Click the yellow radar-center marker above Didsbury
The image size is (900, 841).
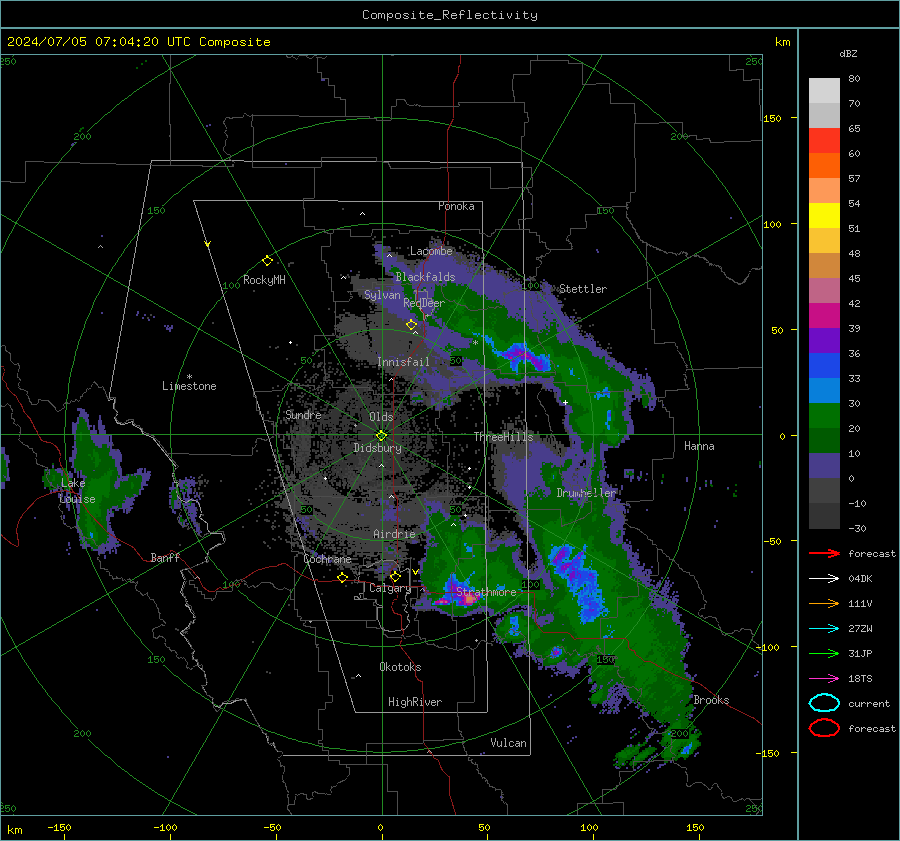click(x=381, y=436)
